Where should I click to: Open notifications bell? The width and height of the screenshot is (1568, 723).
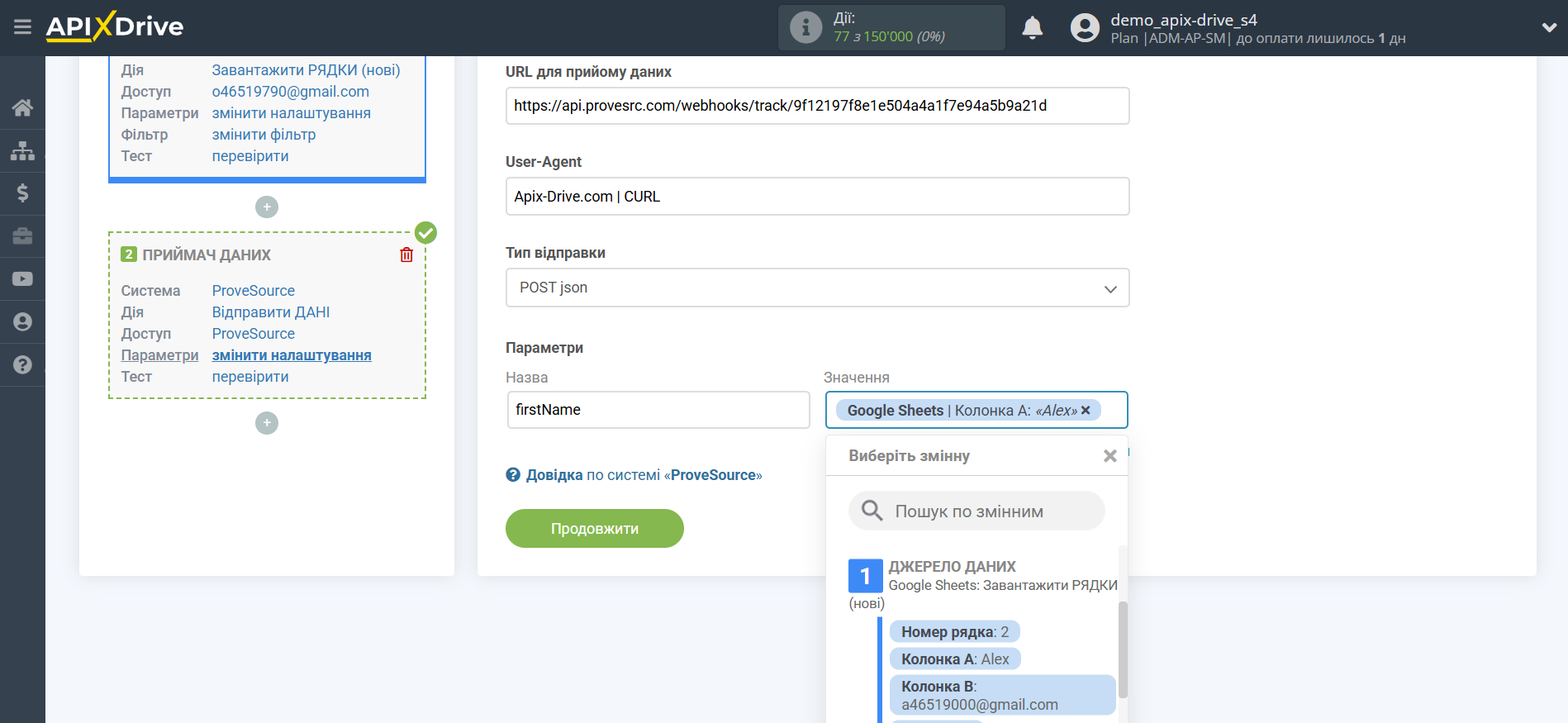pyautogui.click(x=1033, y=28)
